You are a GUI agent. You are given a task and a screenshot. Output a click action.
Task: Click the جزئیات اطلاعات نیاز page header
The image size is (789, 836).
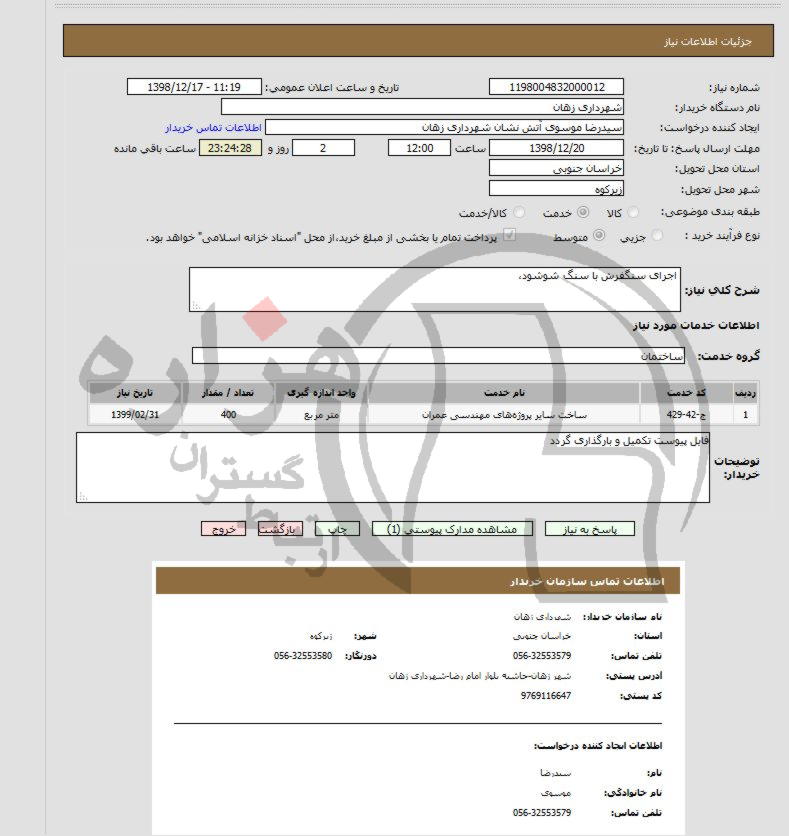click(418, 41)
